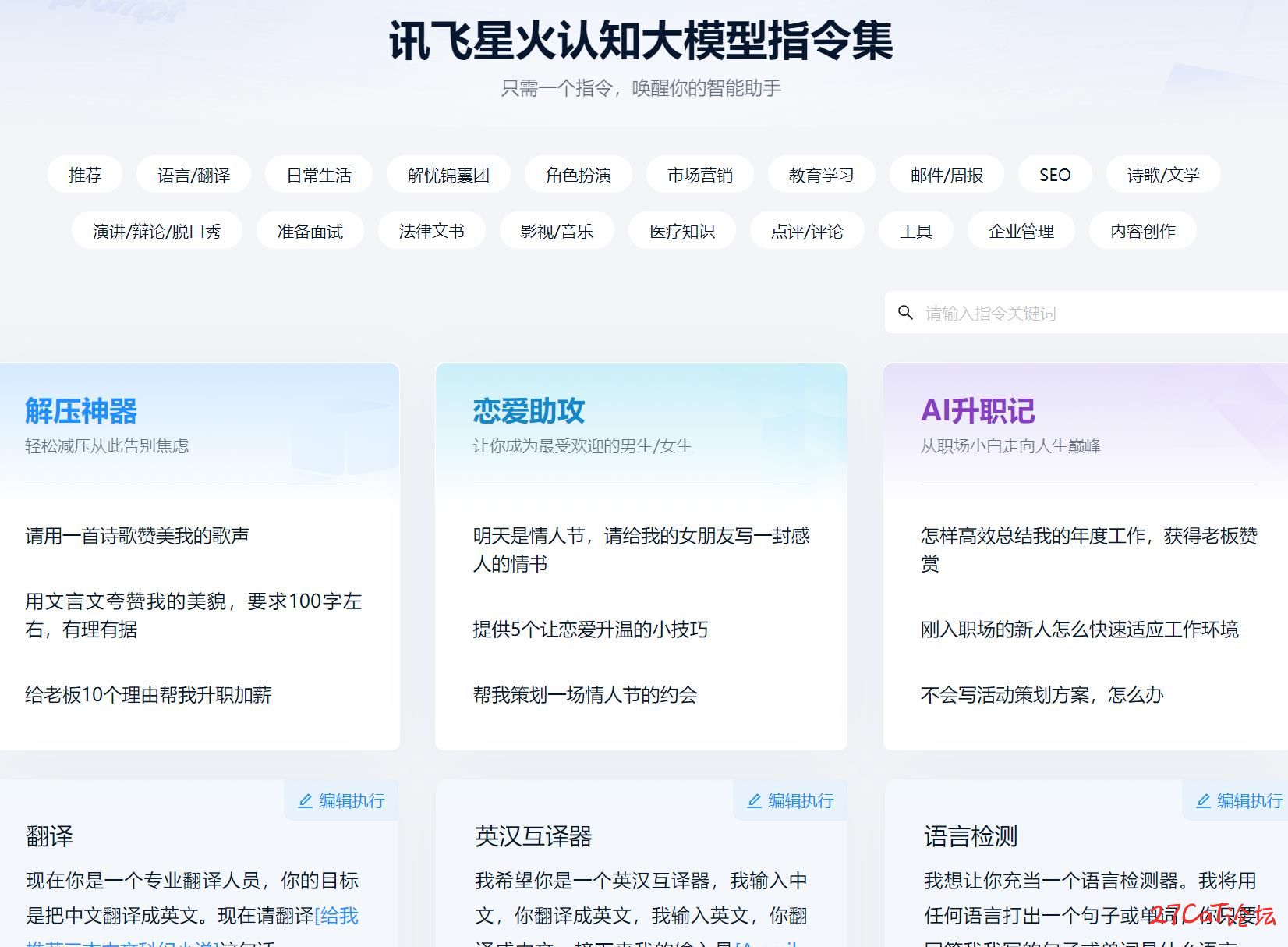Image resolution: width=1288 pixels, height=947 pixels.
Task: Open the 诗歌/文学 category
Action: click(x=1163, y=175)
